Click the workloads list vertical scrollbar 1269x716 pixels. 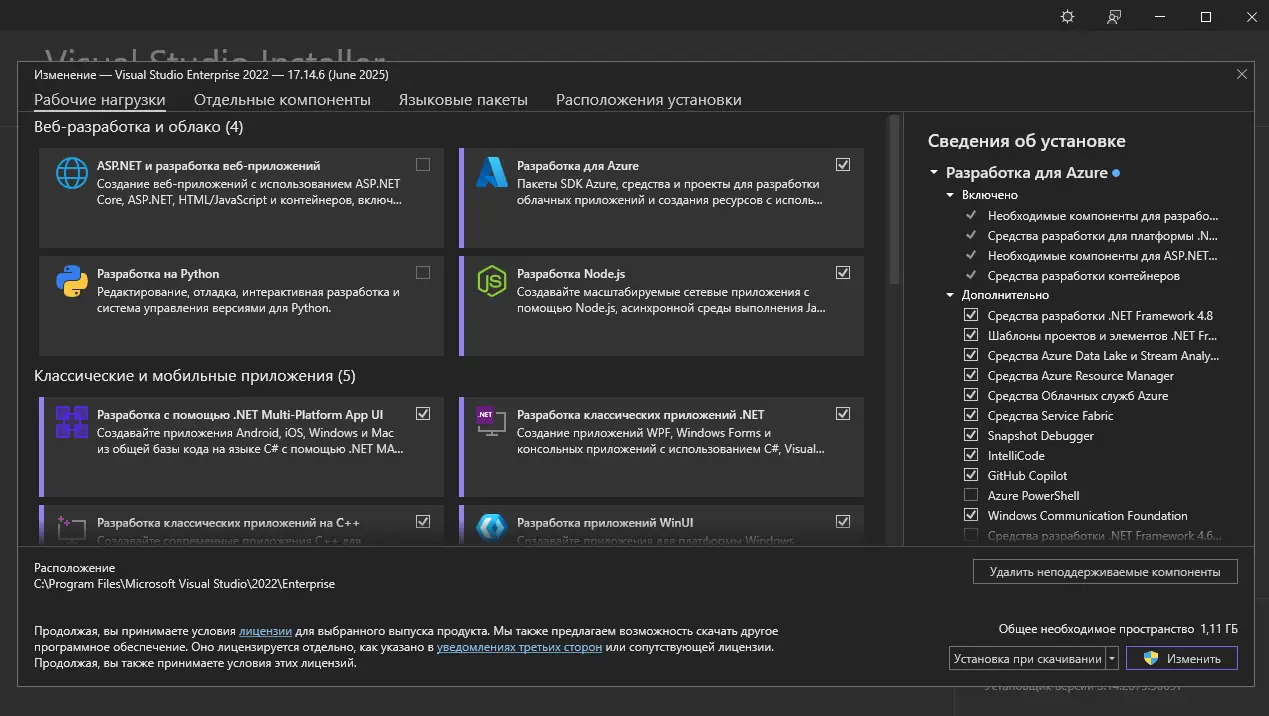pos(894,200)
